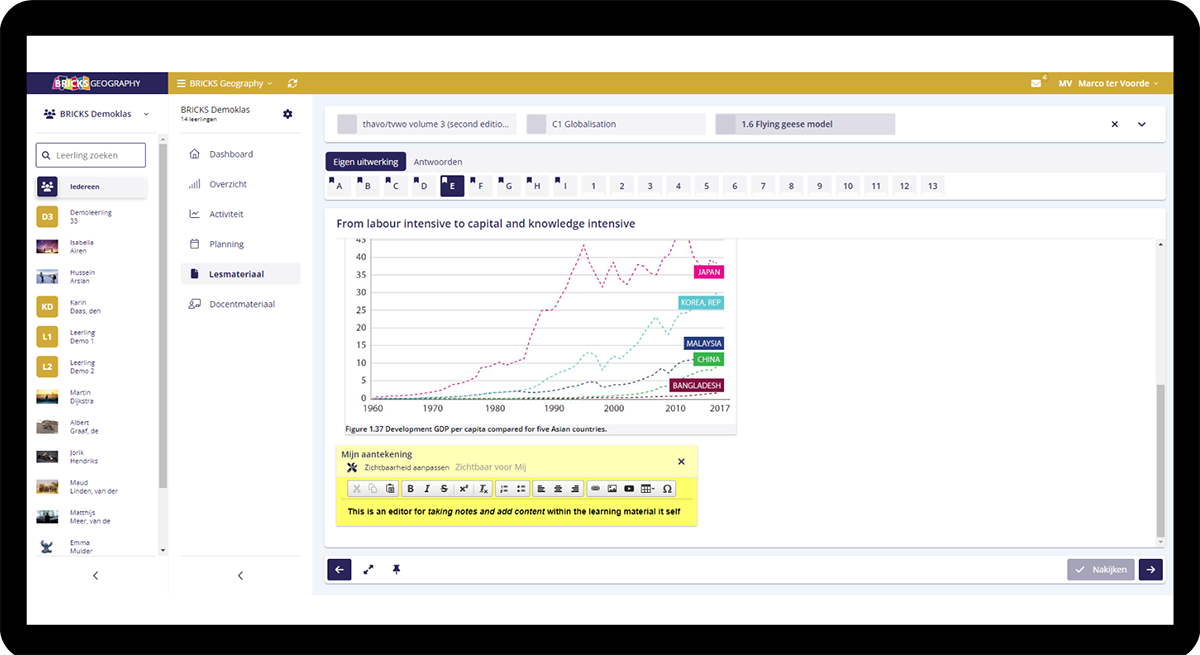Click the mail notifications envelope icon
Viewport: 1200px width, 655px height.
coord(1036,83)
